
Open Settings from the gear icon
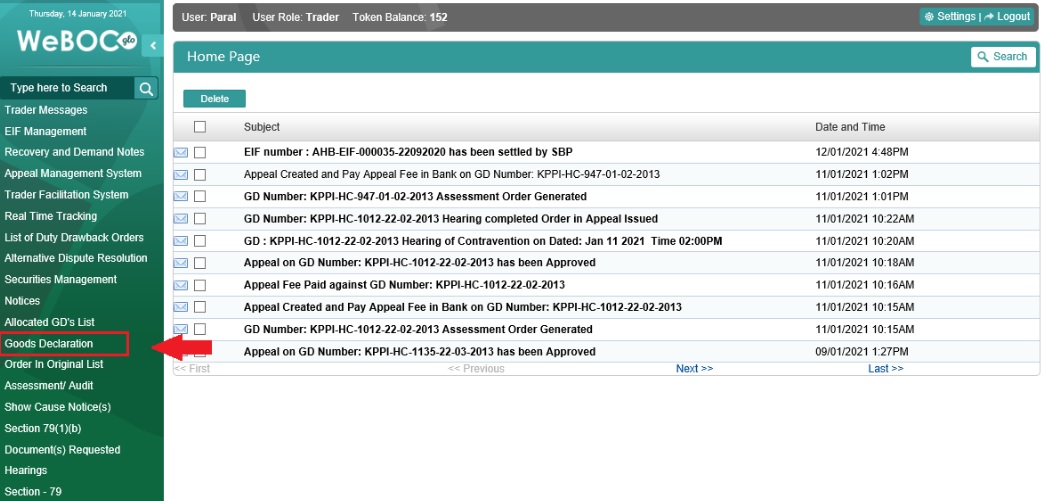tap(949, 17)
